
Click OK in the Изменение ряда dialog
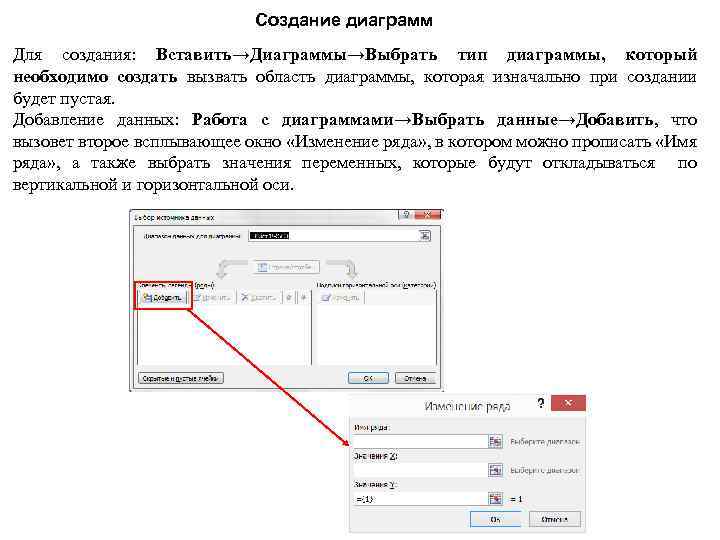tap(495, 519)
